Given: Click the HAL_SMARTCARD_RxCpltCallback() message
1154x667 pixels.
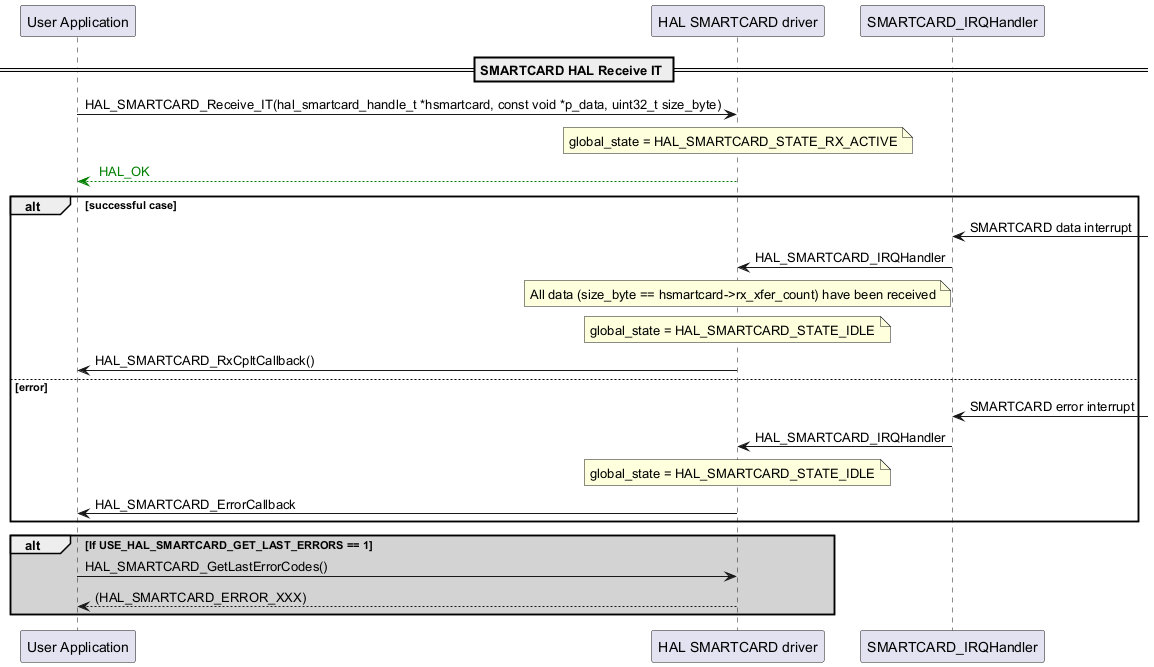Looking at the screenshot, I should click(x=204, y=361).
